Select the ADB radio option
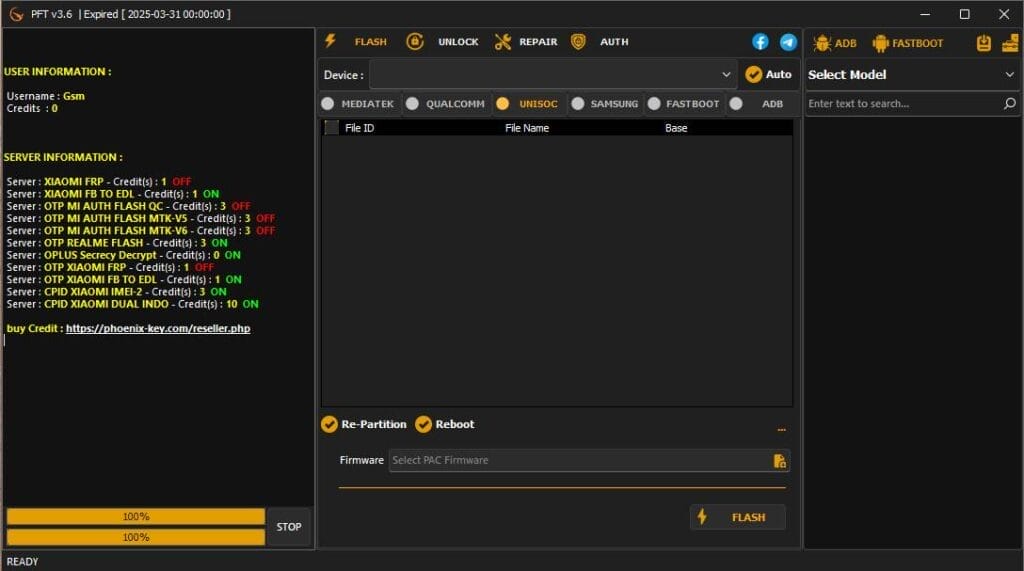 (756, 103)
